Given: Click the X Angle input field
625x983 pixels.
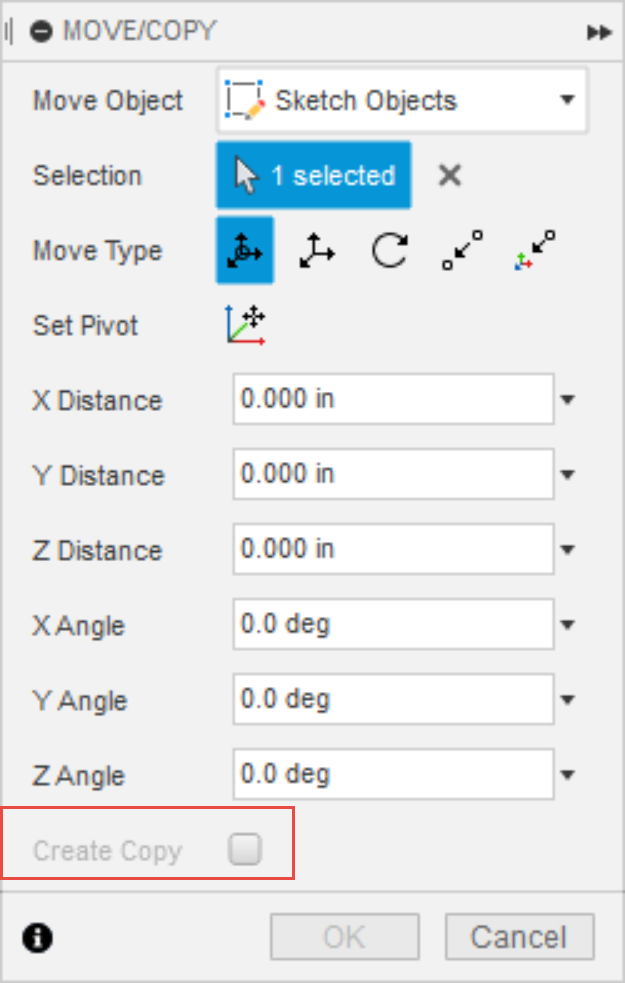Looking at the screenshot, I should pos(393,625).
